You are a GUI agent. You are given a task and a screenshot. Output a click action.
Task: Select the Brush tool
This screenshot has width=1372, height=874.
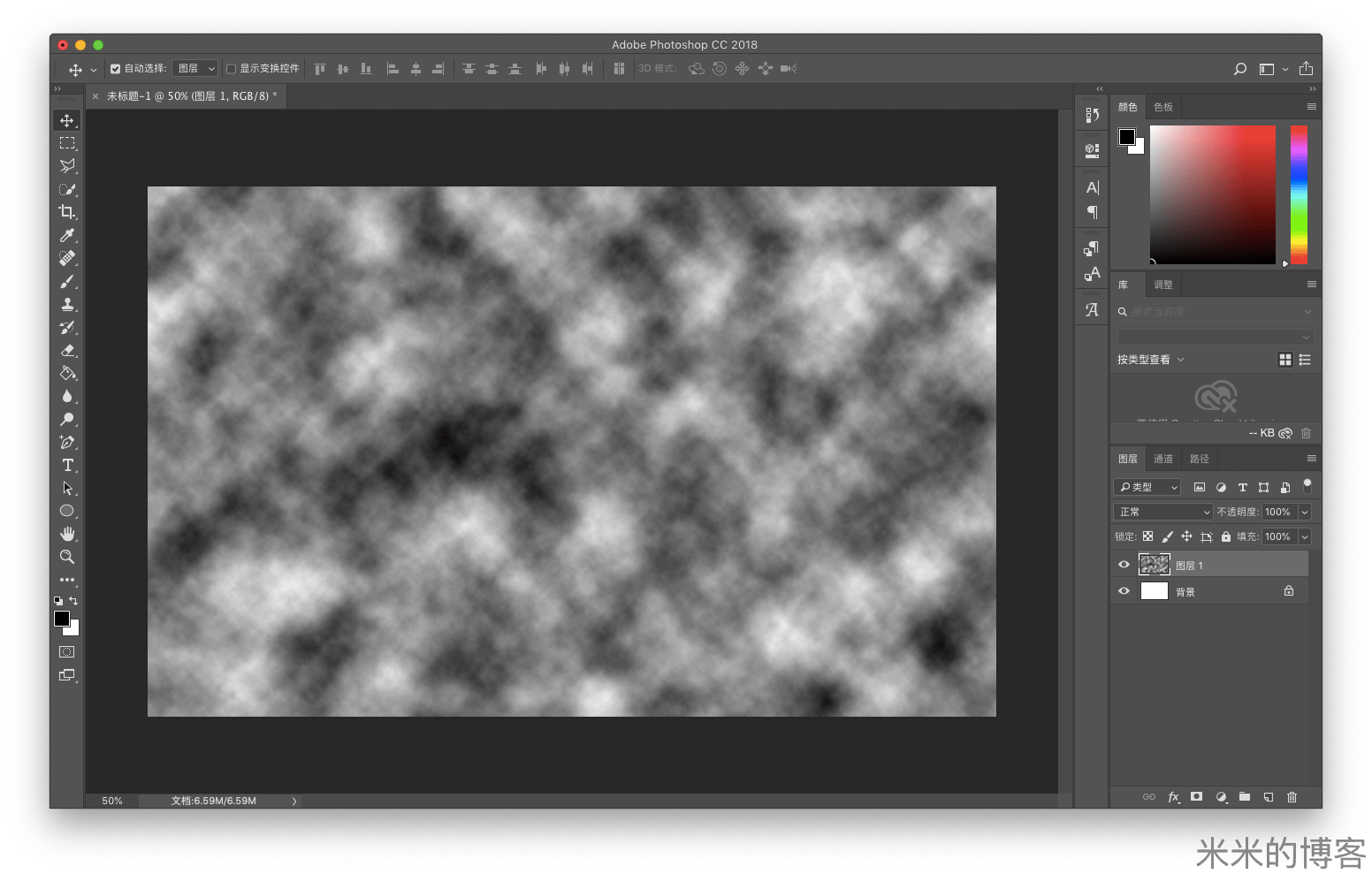[x=67, y=282]
